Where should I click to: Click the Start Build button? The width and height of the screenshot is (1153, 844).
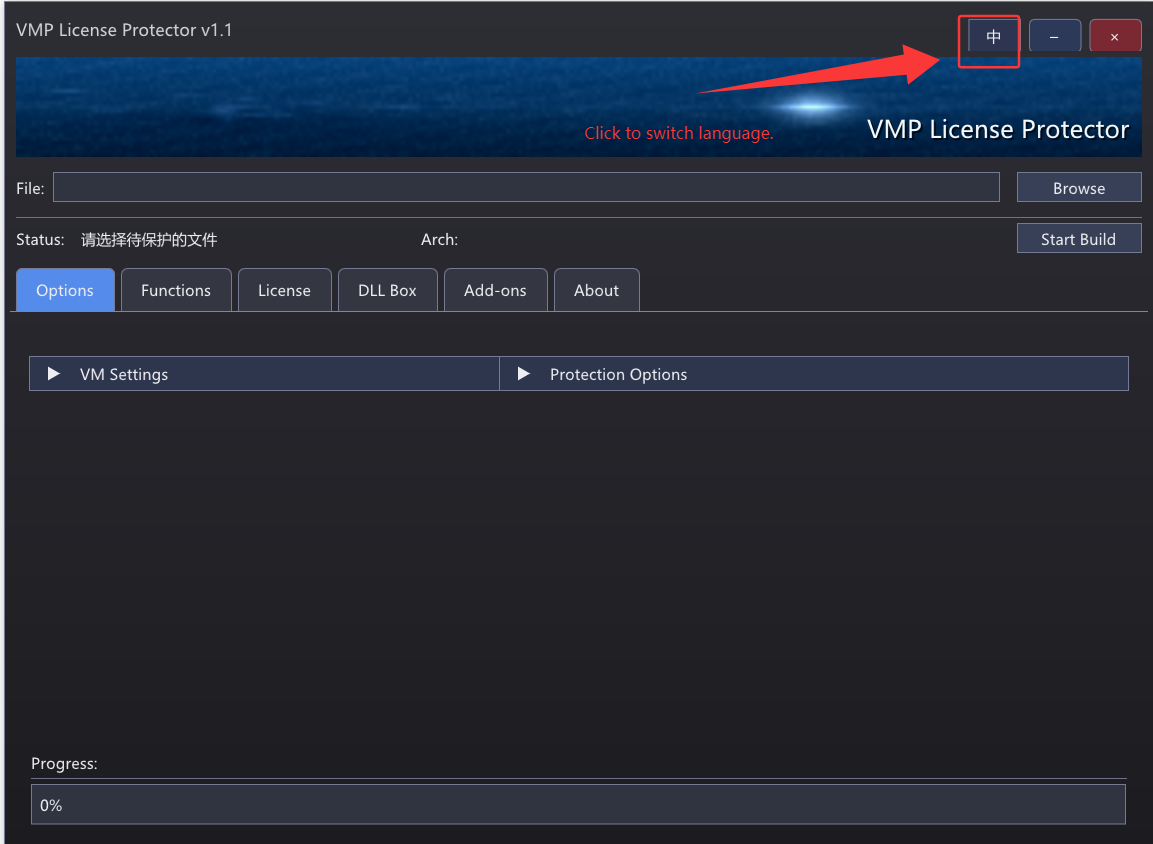[x=1078, y=239]
